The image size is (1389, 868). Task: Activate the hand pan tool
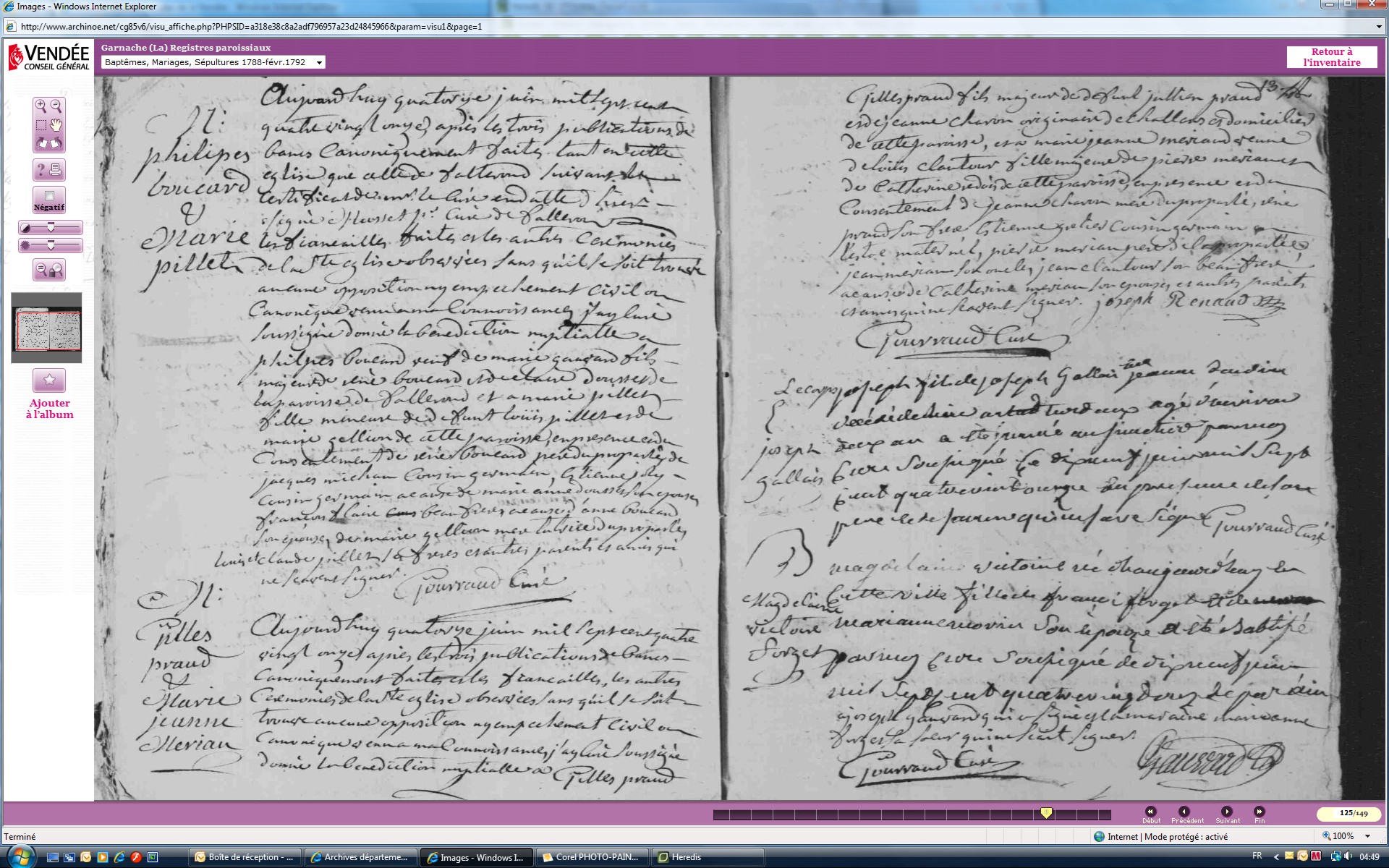click(x=56, y=125)
